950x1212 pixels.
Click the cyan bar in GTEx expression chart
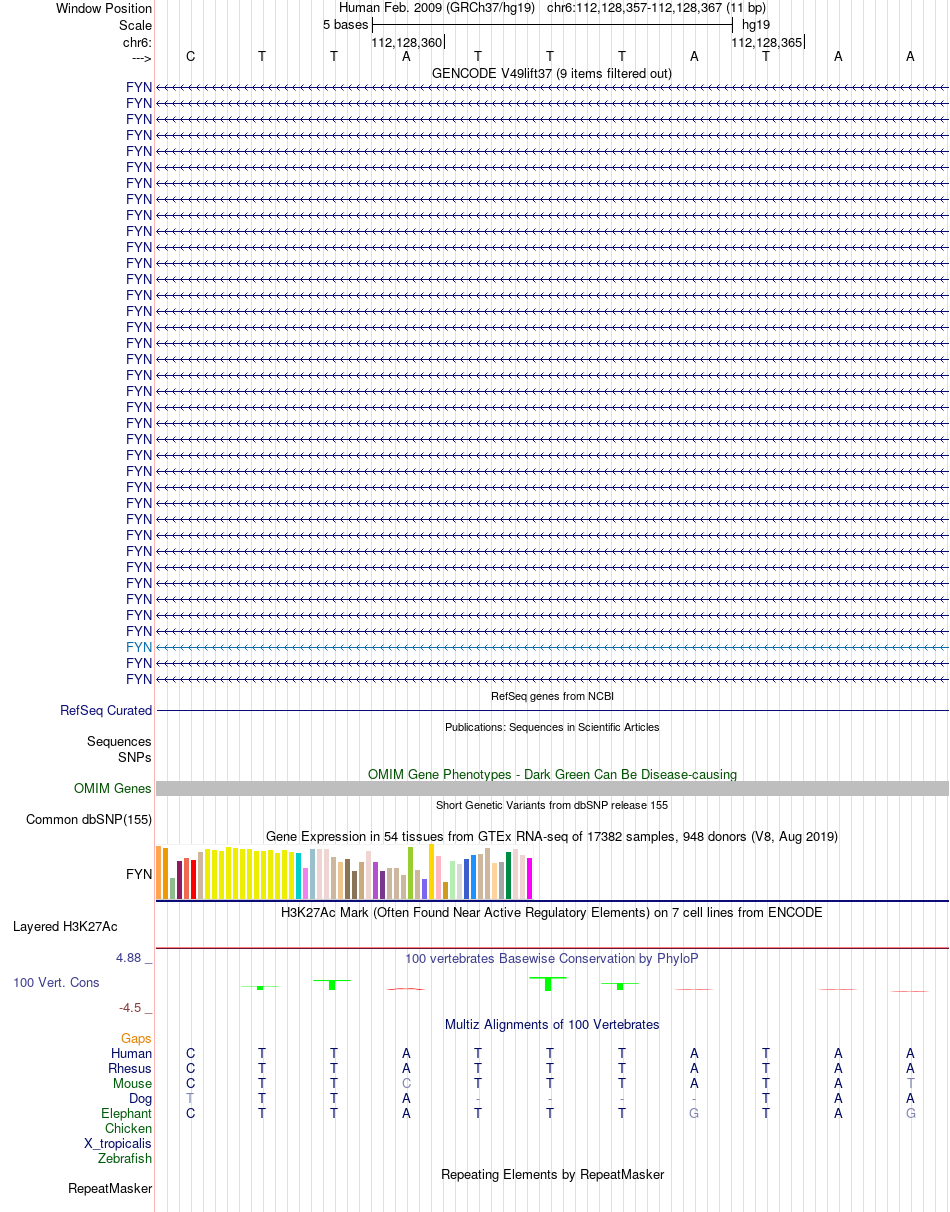299,877
